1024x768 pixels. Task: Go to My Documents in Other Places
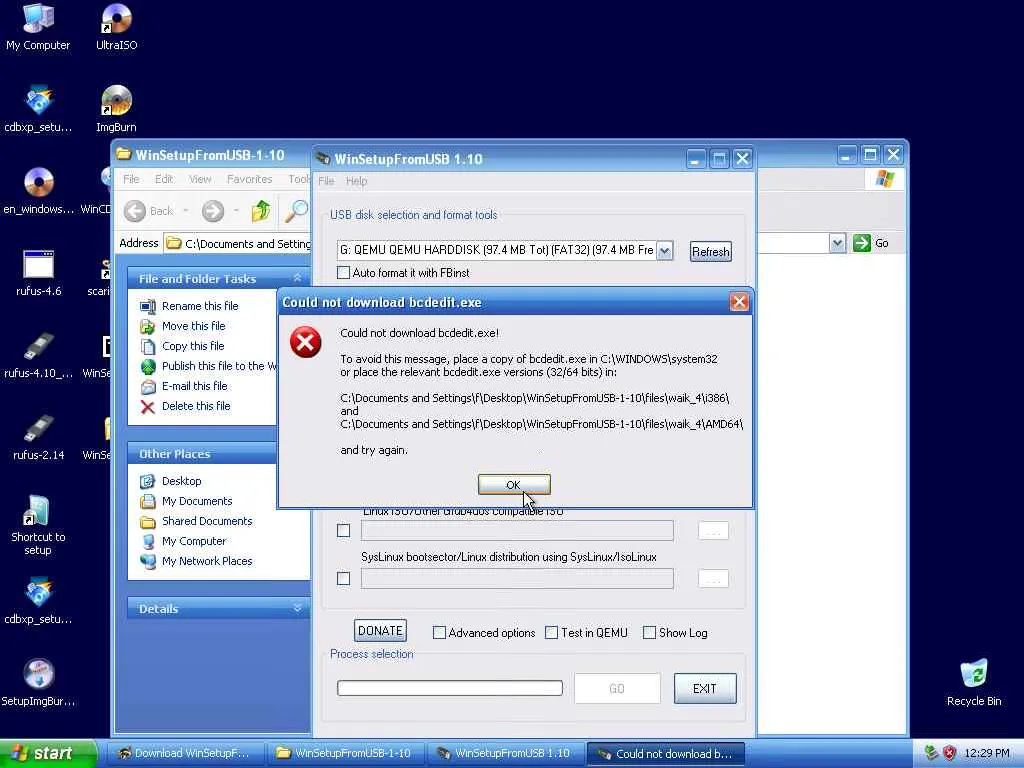pyautogui.click(x=197, y=502)
